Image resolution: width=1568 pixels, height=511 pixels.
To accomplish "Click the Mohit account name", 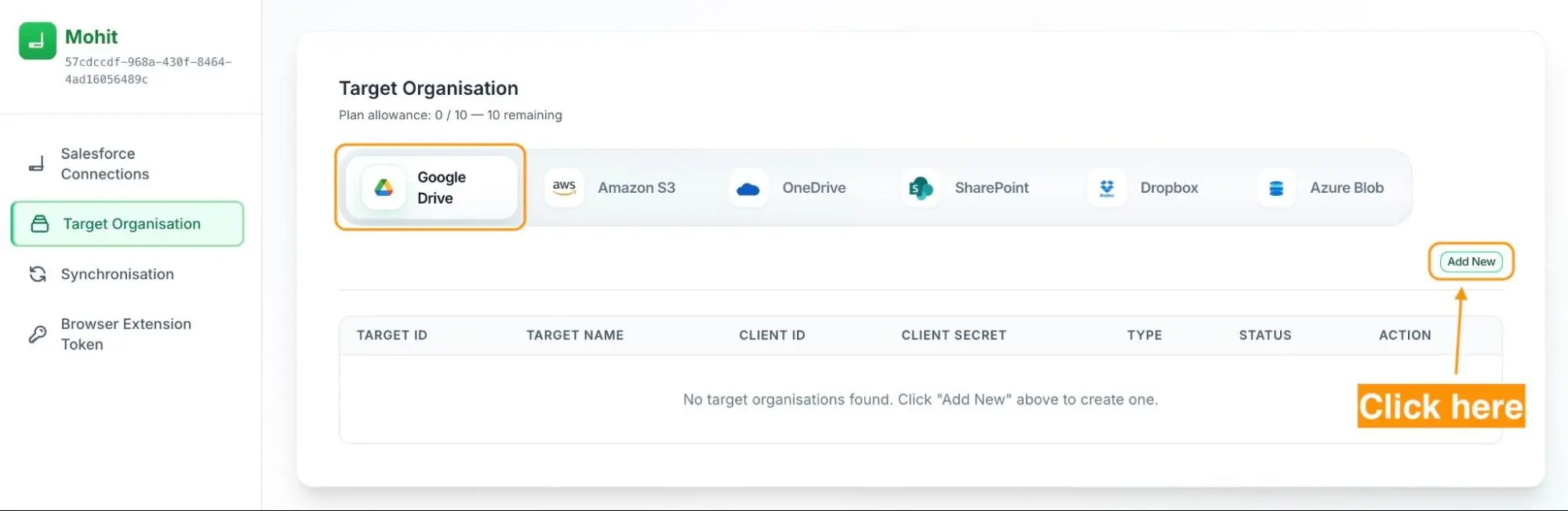I will point(91,37).
